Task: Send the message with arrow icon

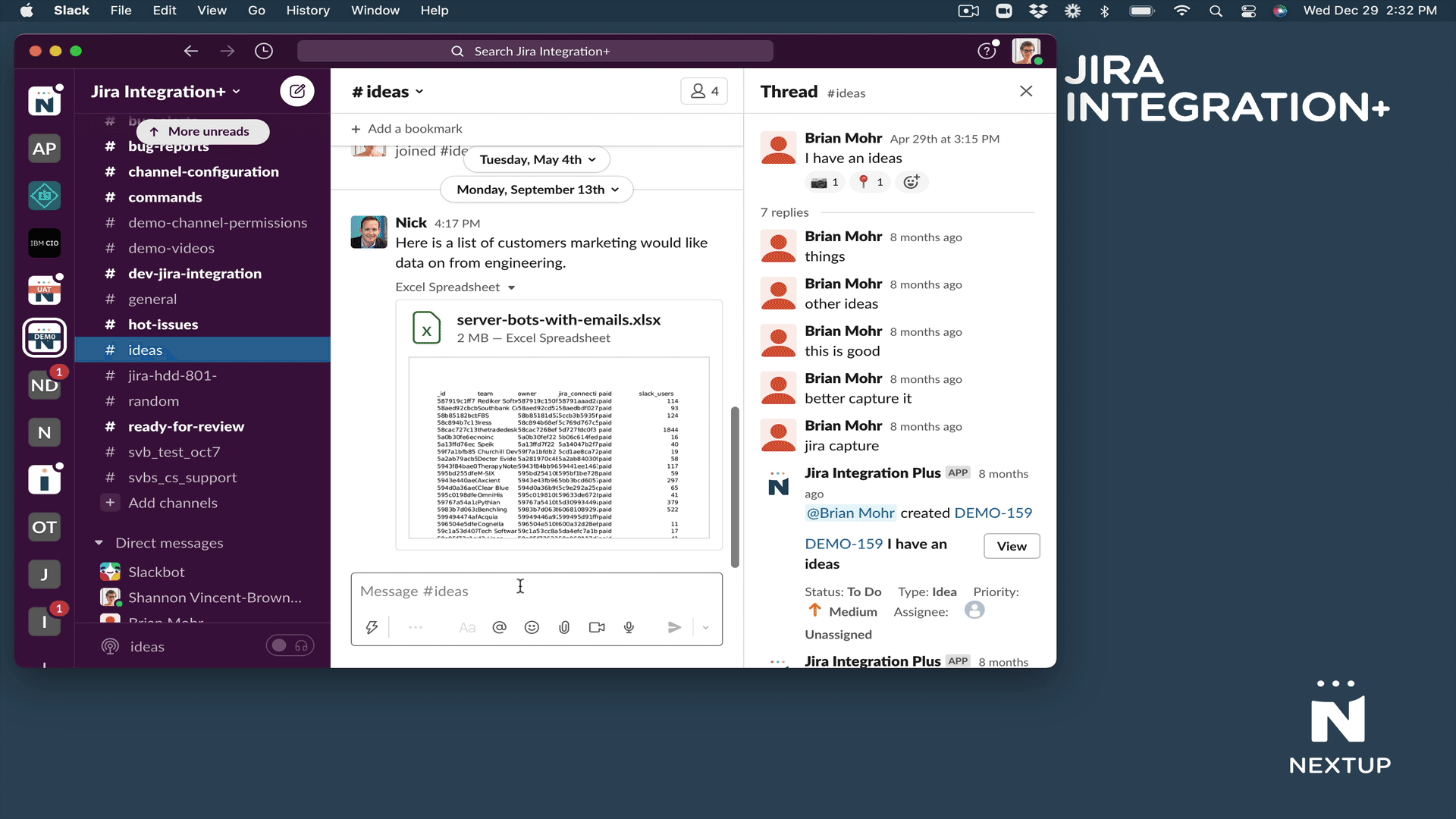Action: [x=674, y=627]
